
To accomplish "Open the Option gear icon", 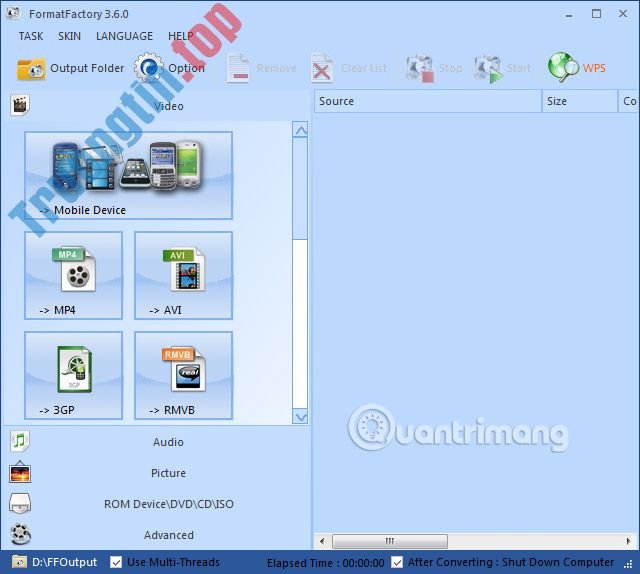I will [148, 67].
